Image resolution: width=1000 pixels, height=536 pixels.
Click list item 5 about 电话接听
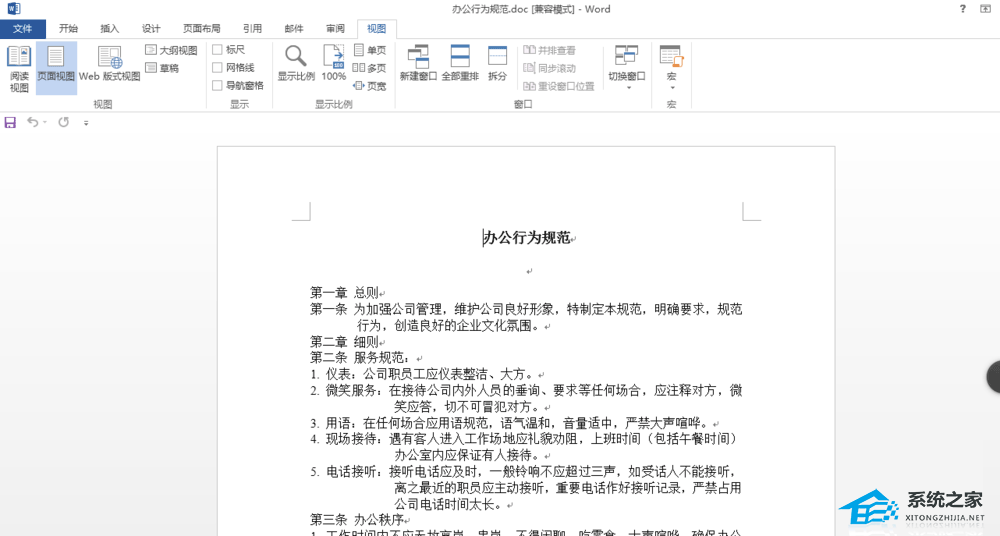526,488
